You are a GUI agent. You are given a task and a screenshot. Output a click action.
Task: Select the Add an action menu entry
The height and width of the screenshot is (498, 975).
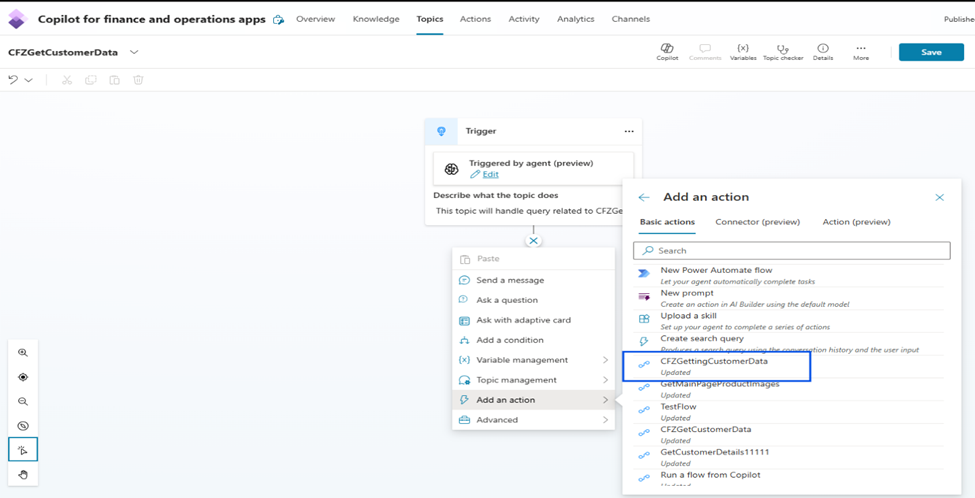pos(534,400)
